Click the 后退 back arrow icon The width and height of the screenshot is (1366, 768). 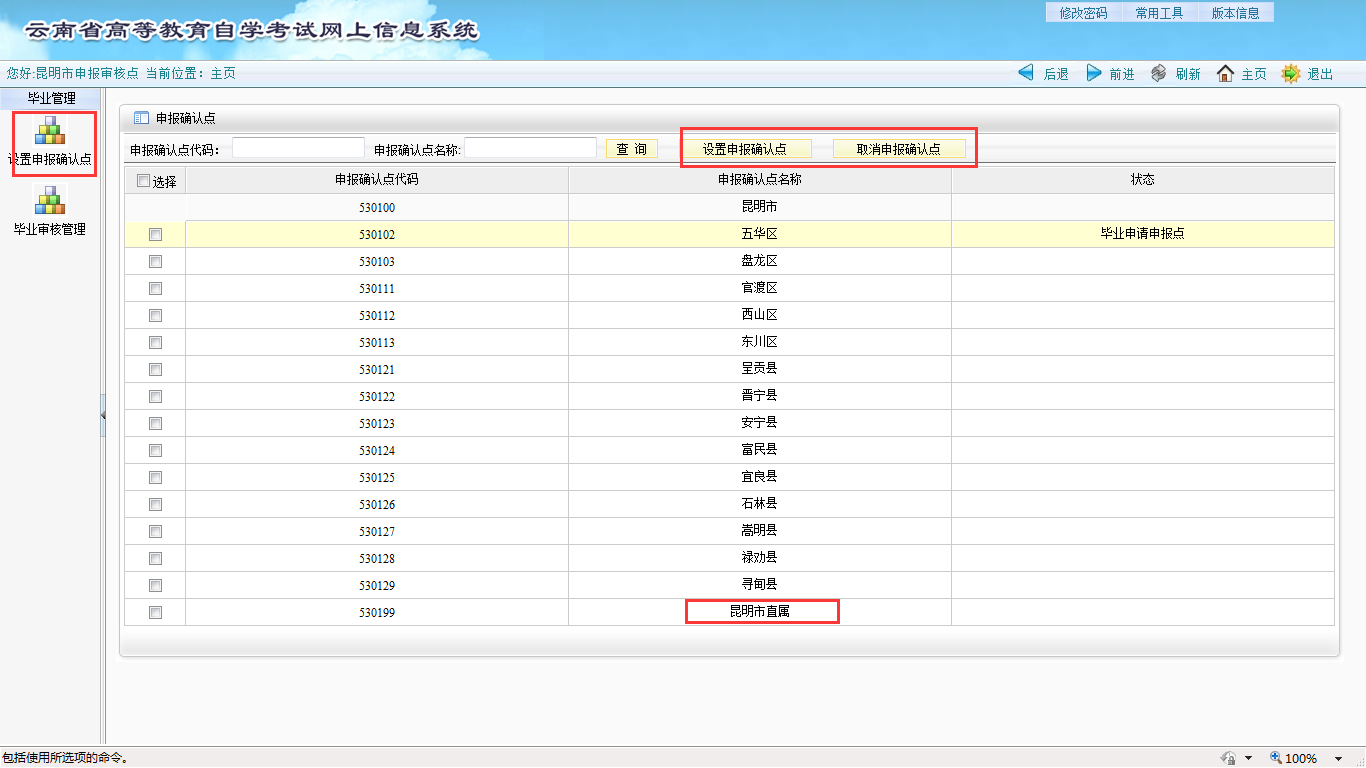point(1026,73)
